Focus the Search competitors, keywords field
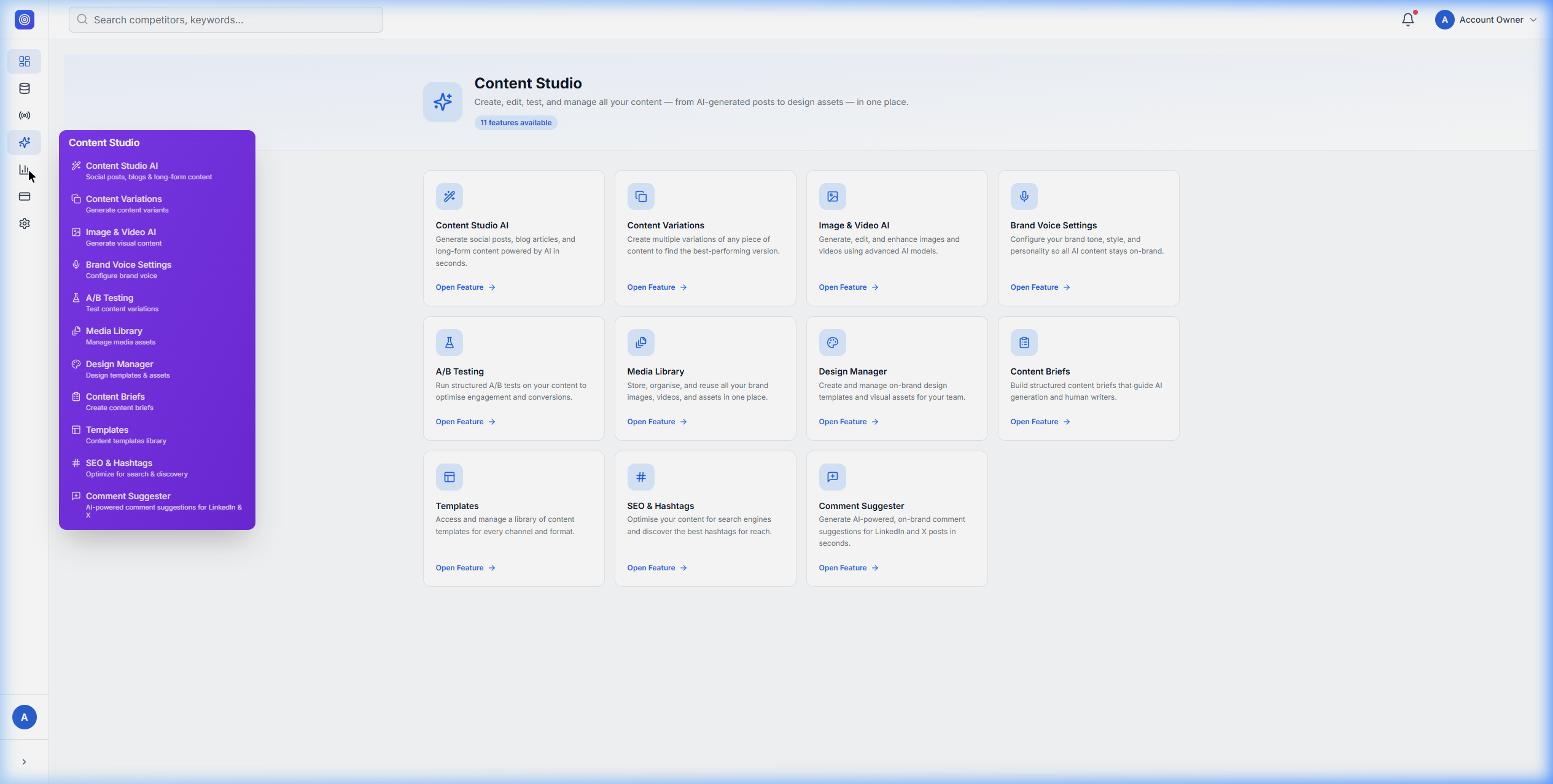 [x=226, y=20]
